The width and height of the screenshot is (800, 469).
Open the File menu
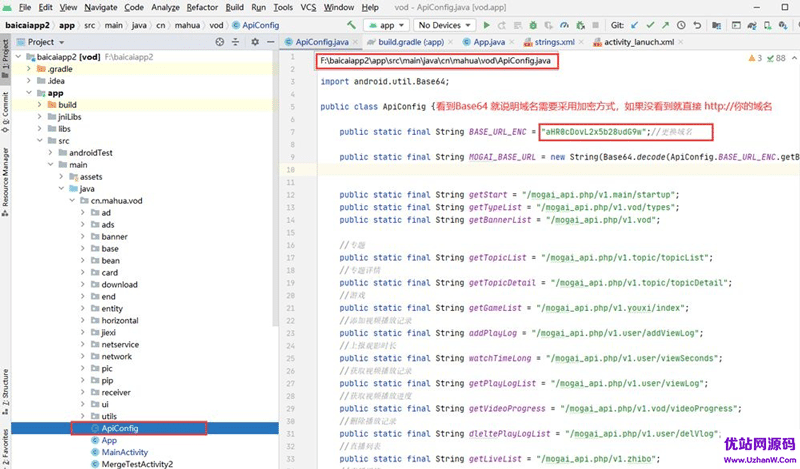[x=24, y=7]
